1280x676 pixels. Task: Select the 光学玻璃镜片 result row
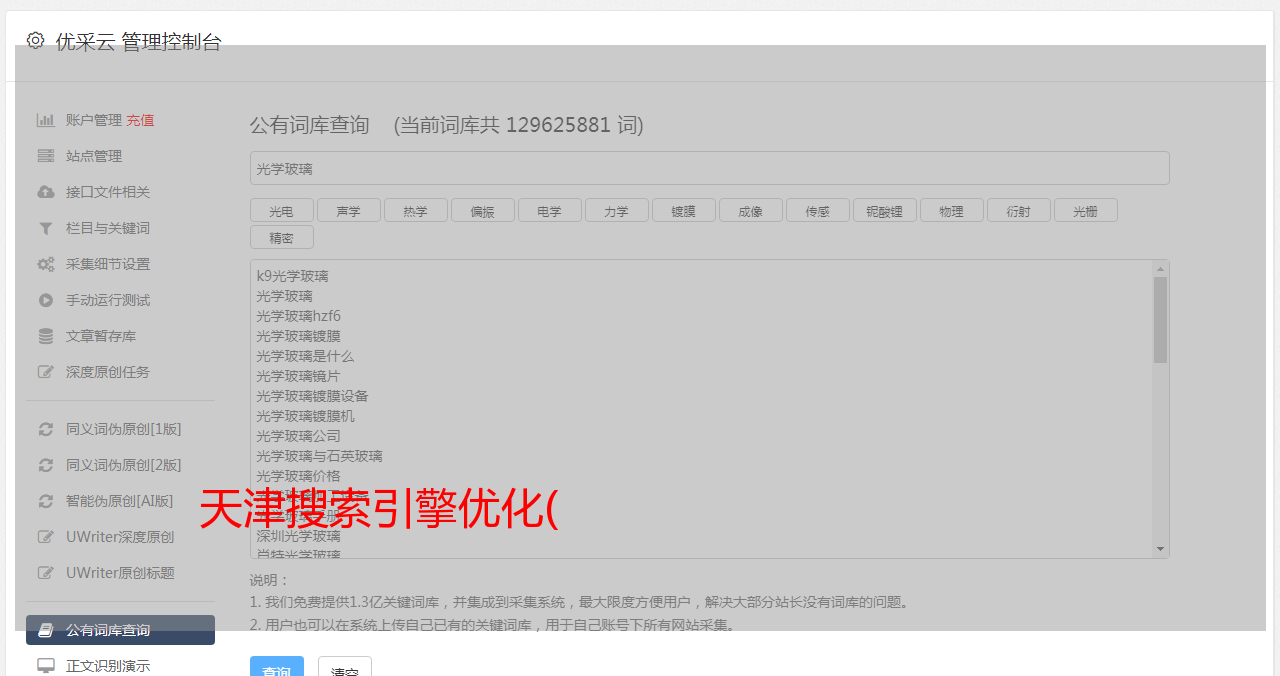point(298,376)
